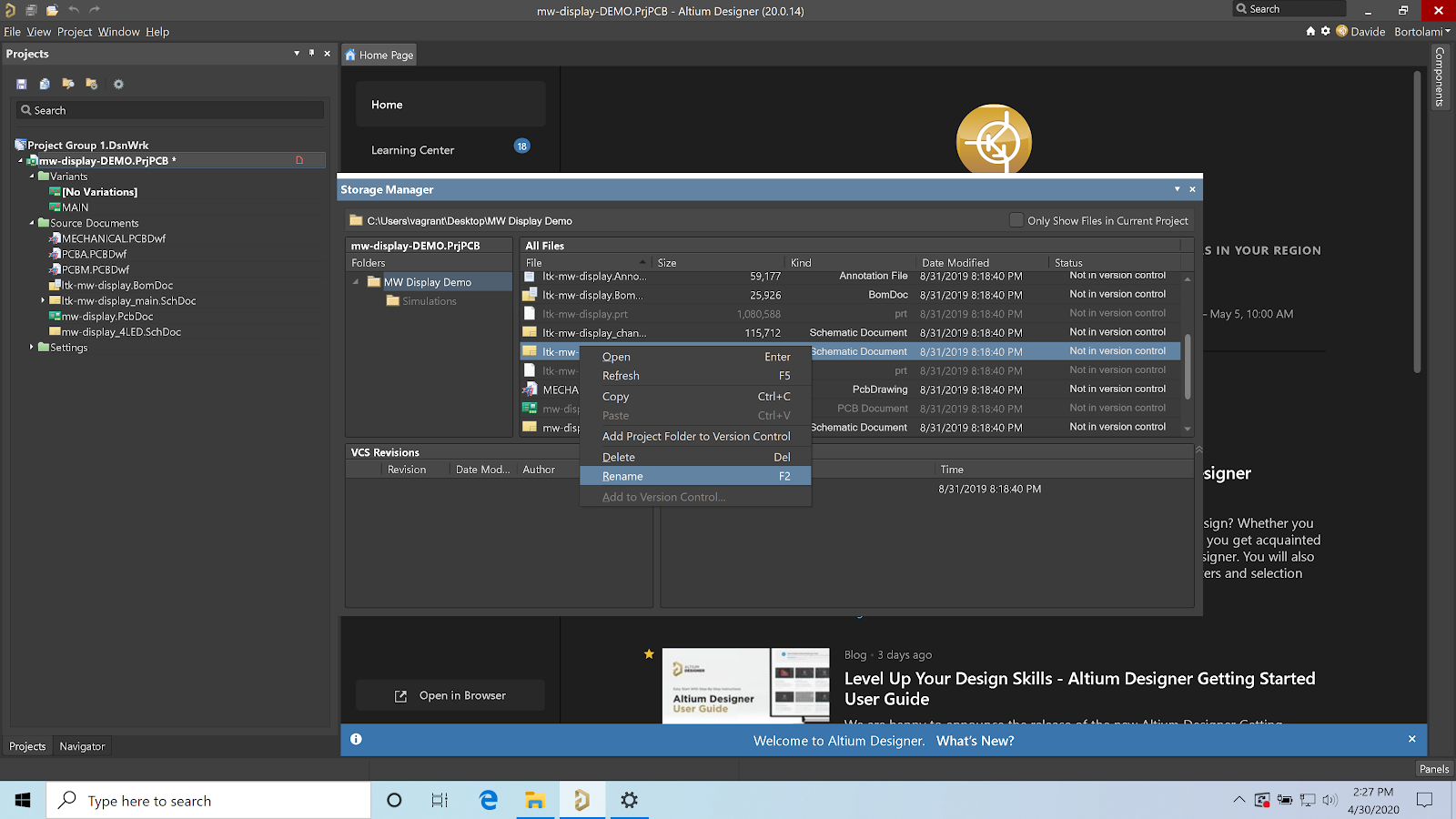Viewport: 1456px width, 819px height.
Task: Pin the Projects panel
Action: tap(311, 53)
